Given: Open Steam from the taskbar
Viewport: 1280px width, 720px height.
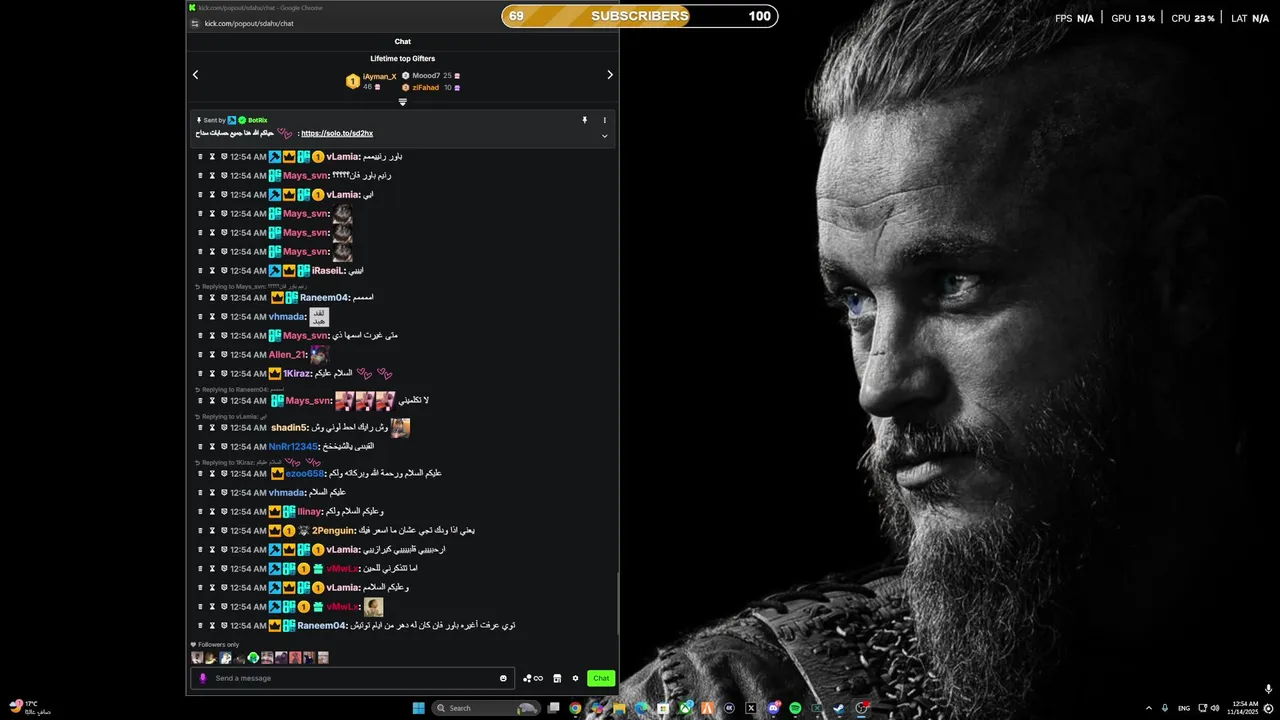Looking at the screenshot, I should click(839, 708).
